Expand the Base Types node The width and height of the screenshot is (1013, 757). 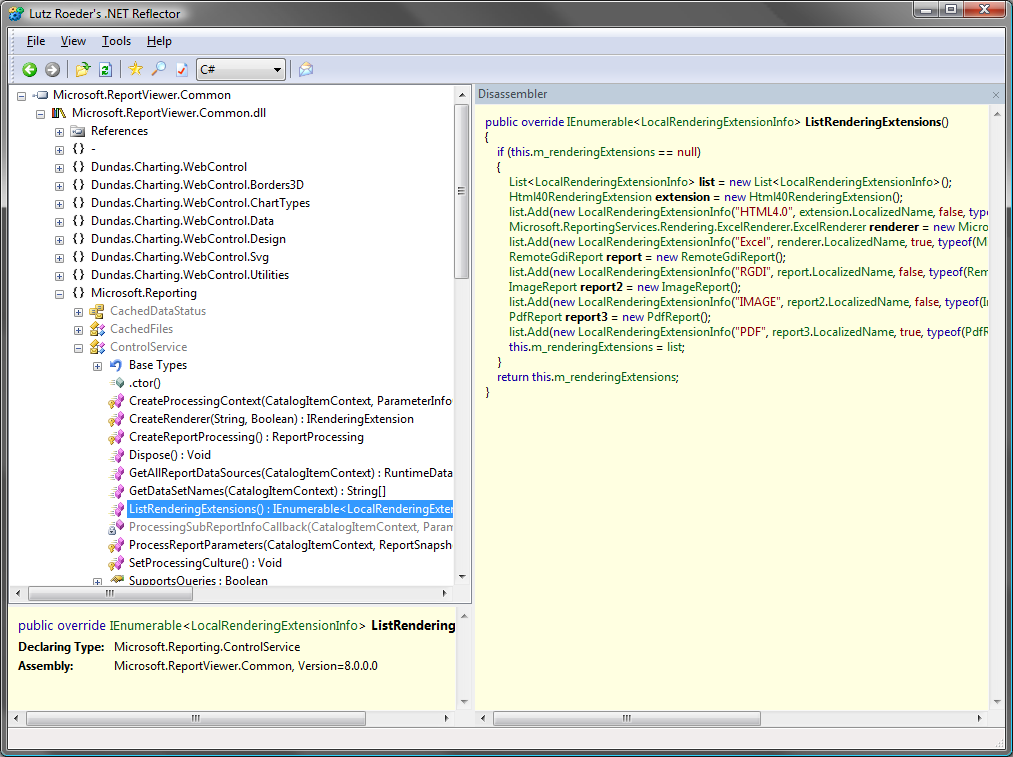98,366
